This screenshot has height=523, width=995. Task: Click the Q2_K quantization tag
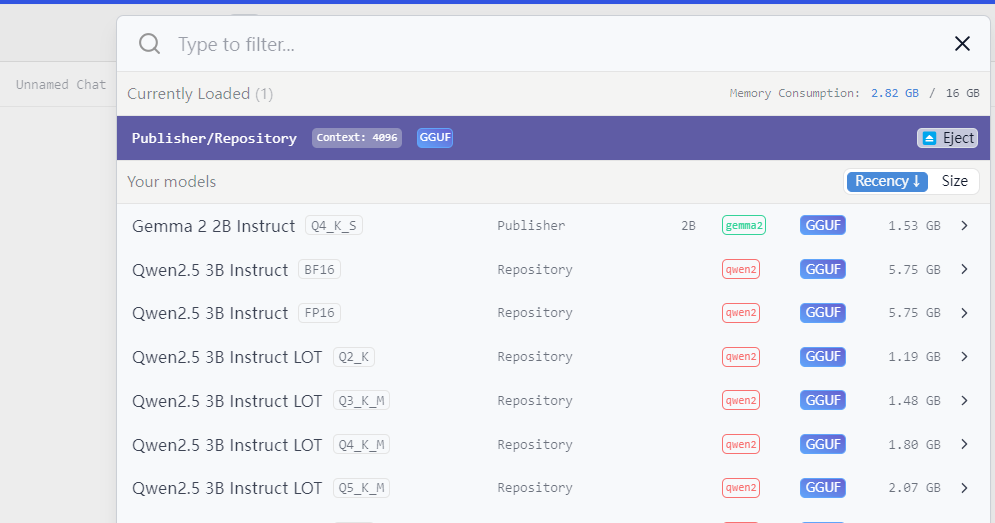click(353, 357)
